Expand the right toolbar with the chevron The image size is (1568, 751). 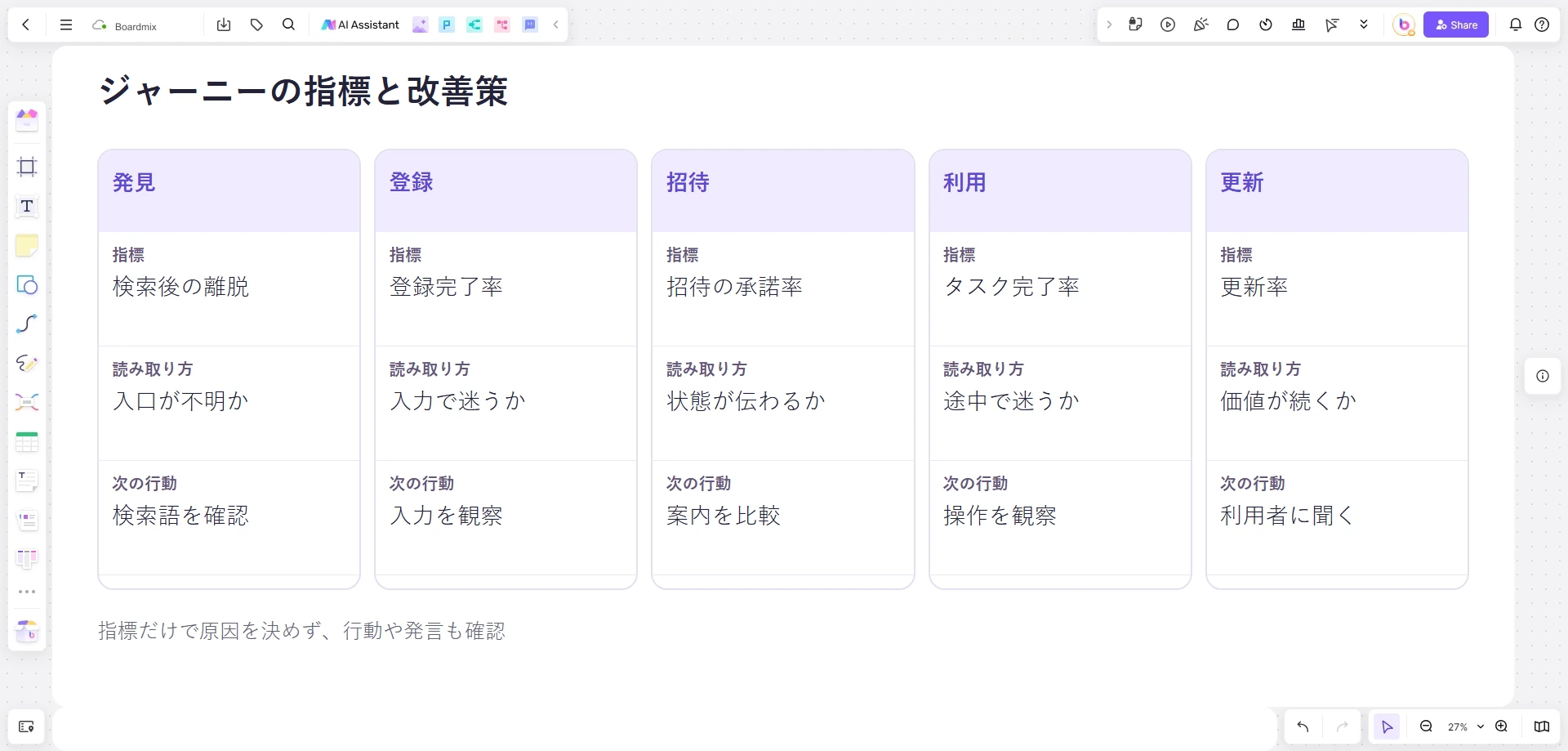pyautogui.click(x=1109, y=25)
